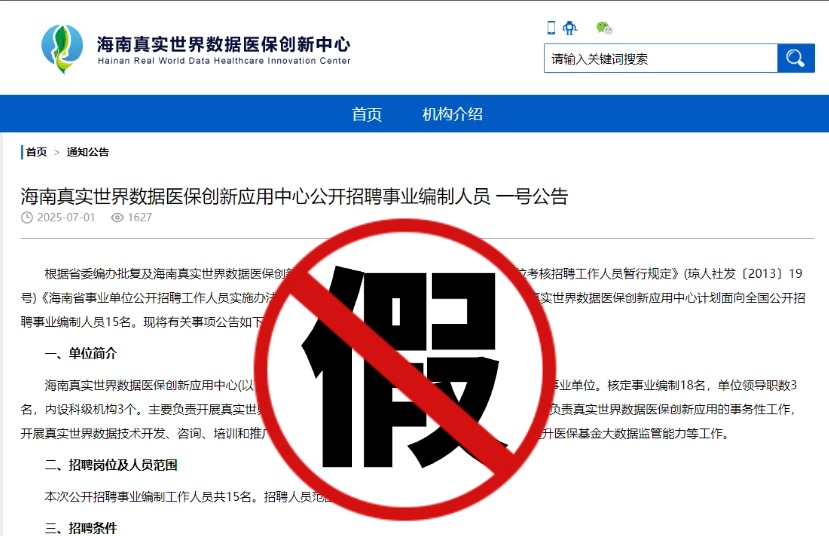The height and width of the screenshot is (536, 829).
Task: Click the Hainan center logo emblem
Action: pyautogui.click(x=62, y=49)
